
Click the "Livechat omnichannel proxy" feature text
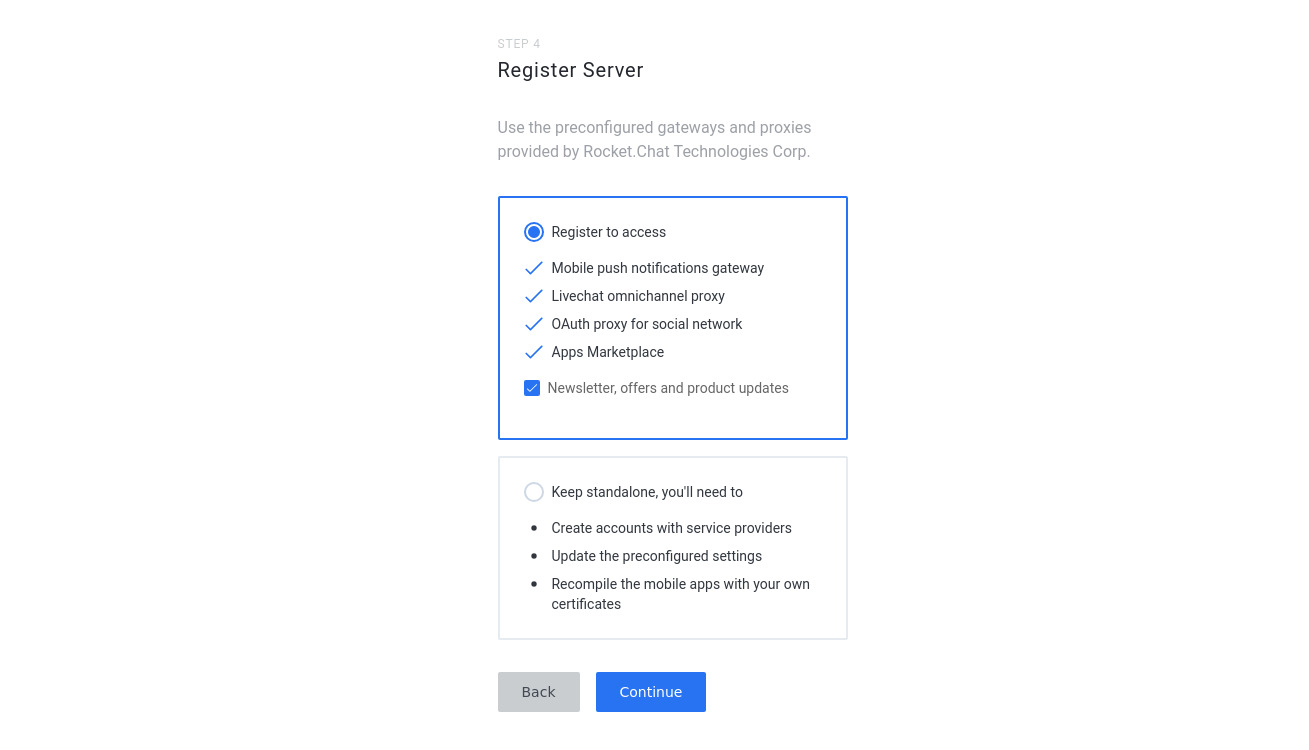click(x=638, y=296)
